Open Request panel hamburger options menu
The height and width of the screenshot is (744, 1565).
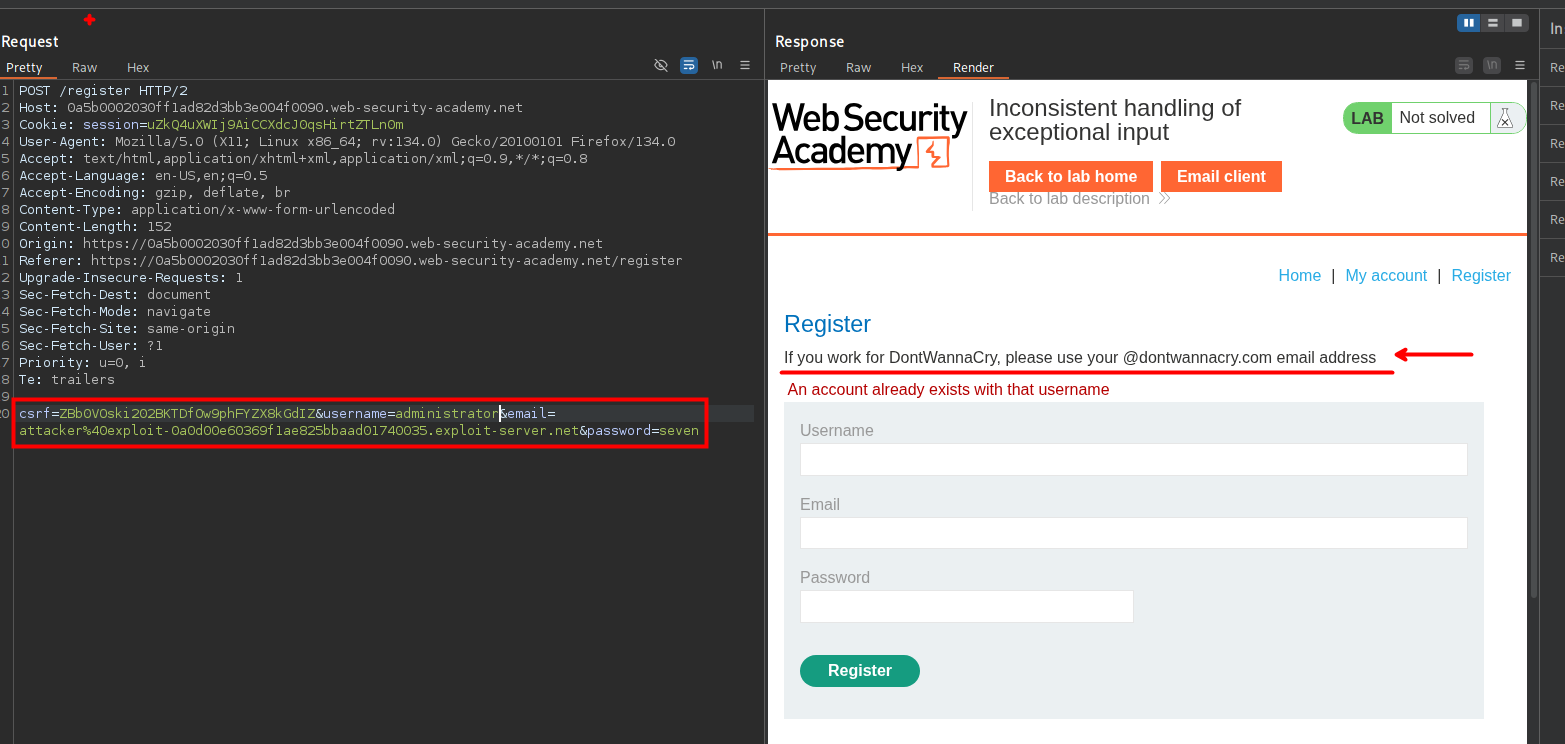tap(745, 65)
